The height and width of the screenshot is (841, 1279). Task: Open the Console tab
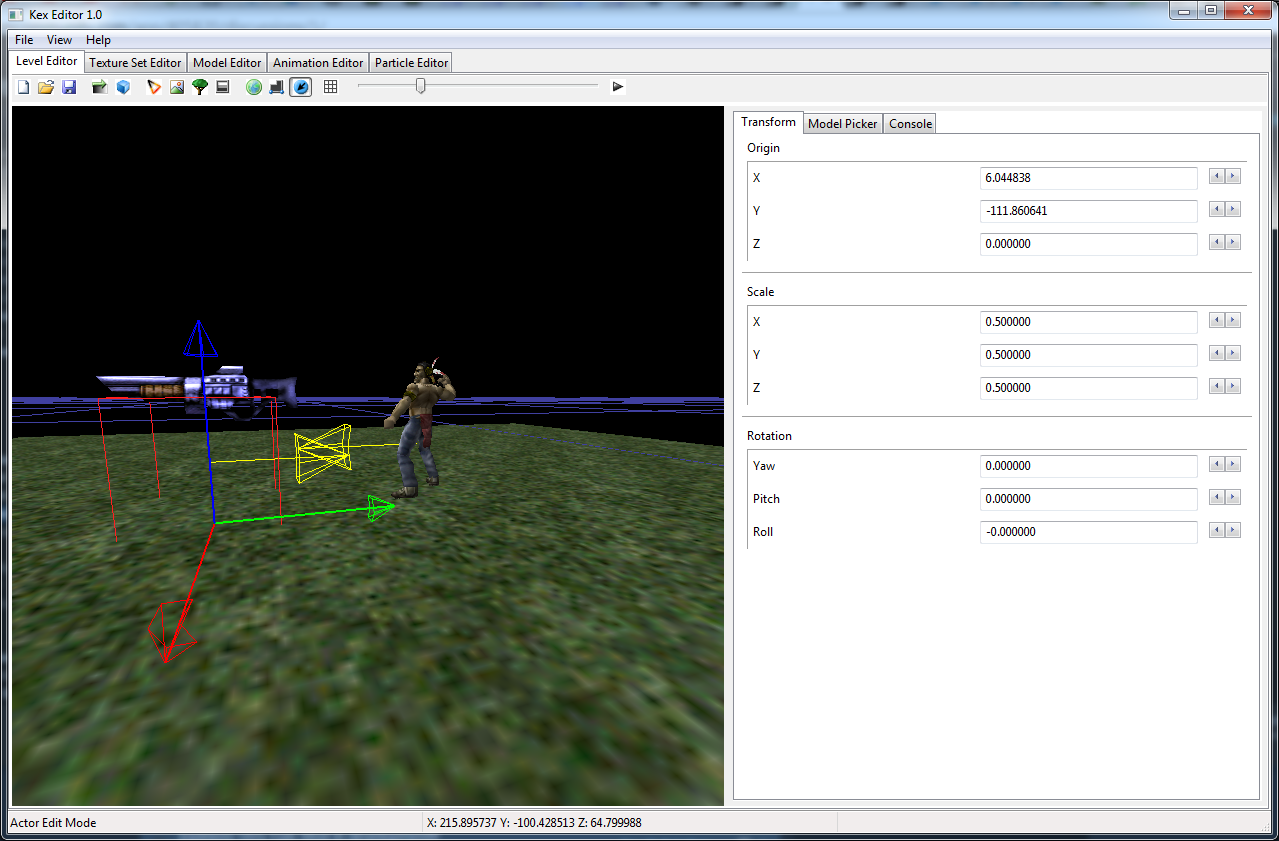point(910,124)
